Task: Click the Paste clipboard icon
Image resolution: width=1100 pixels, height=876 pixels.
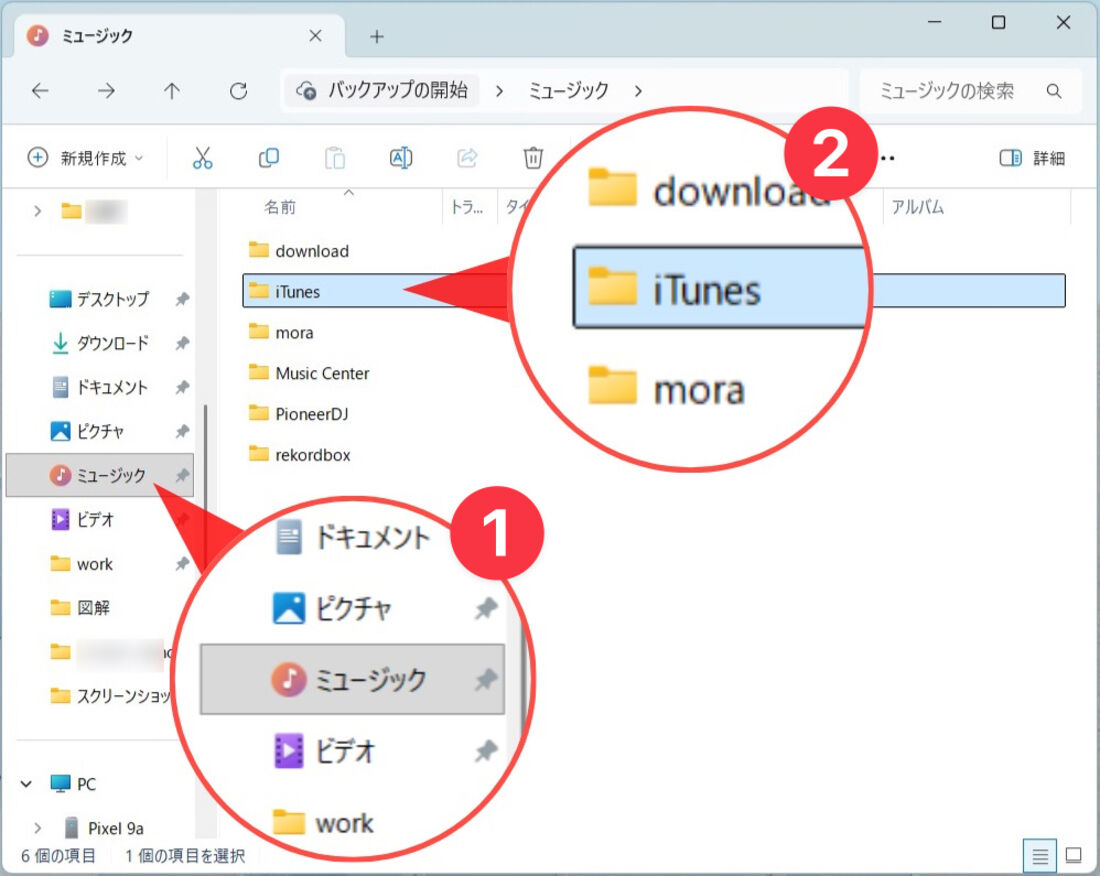Action: tap(335, 158)
